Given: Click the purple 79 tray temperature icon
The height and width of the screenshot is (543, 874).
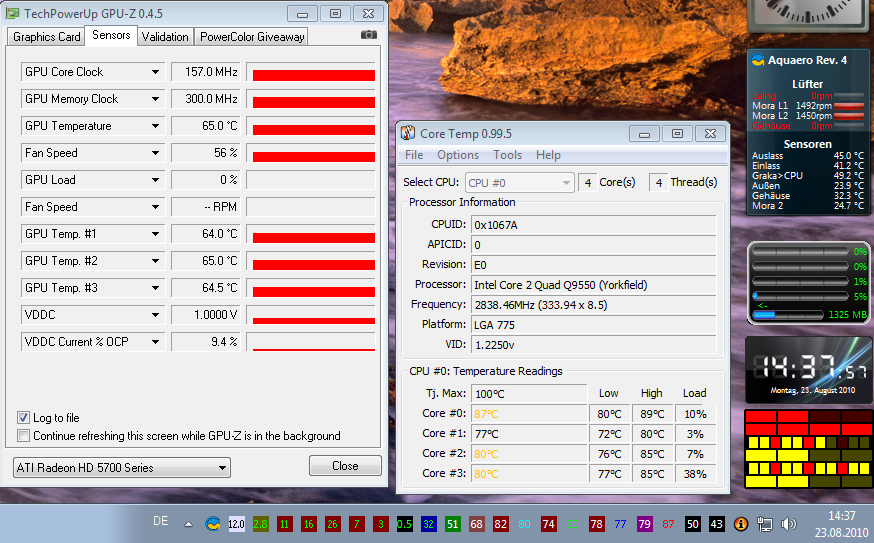Looking at the screenshot, I should (644, 524).
